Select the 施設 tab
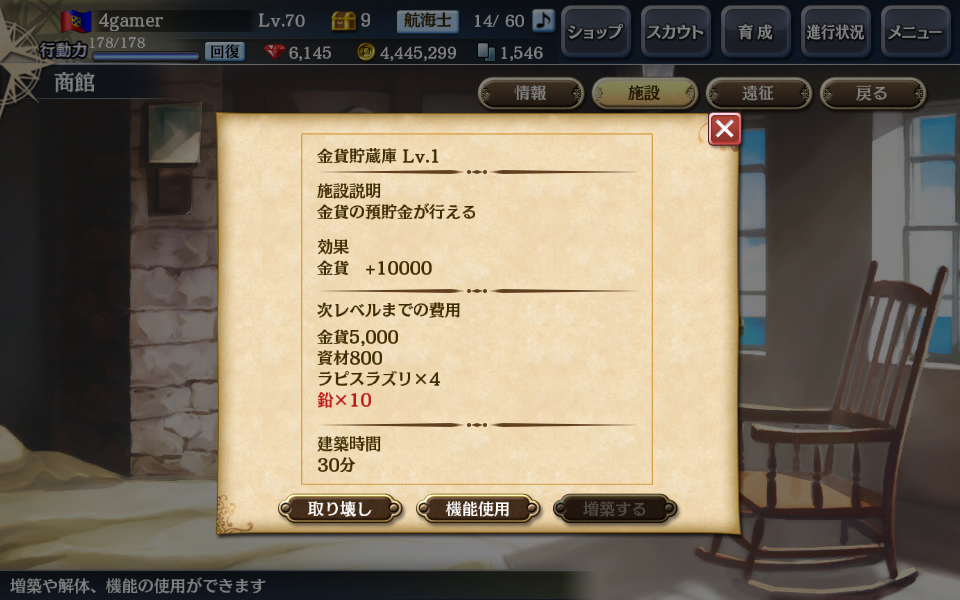This screenshot has width=960, height=600. [645, 93]
